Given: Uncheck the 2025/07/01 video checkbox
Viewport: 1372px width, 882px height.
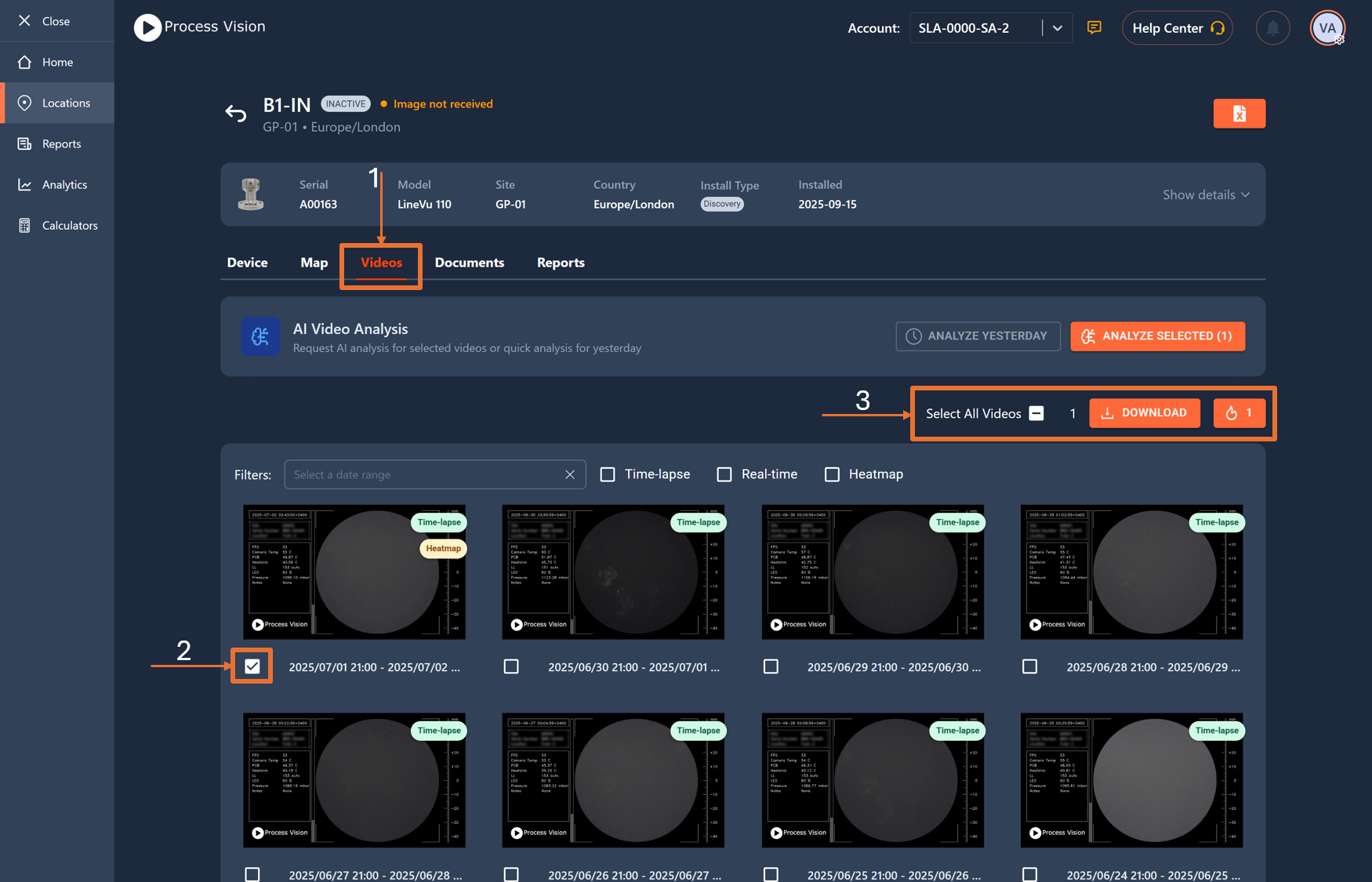Looking at the screenshot, I should pyautogui.click(x=252, y=666).
